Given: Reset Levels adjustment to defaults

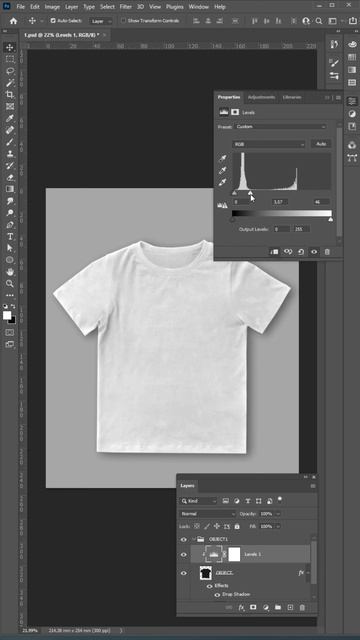Looking at the screenshot, I should pyautogui.click(x=301, y=252).
